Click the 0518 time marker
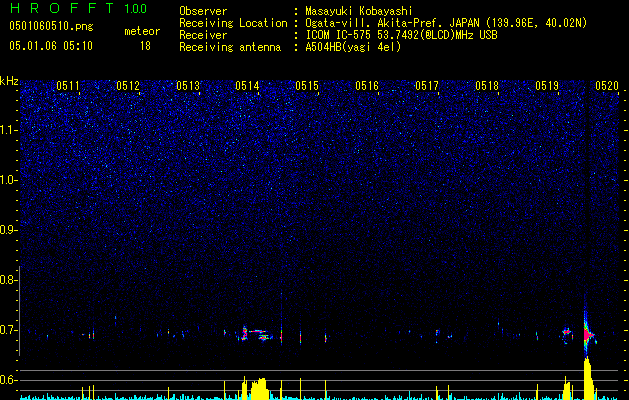Viewport: 629px width, 400px height. [487, 86]
